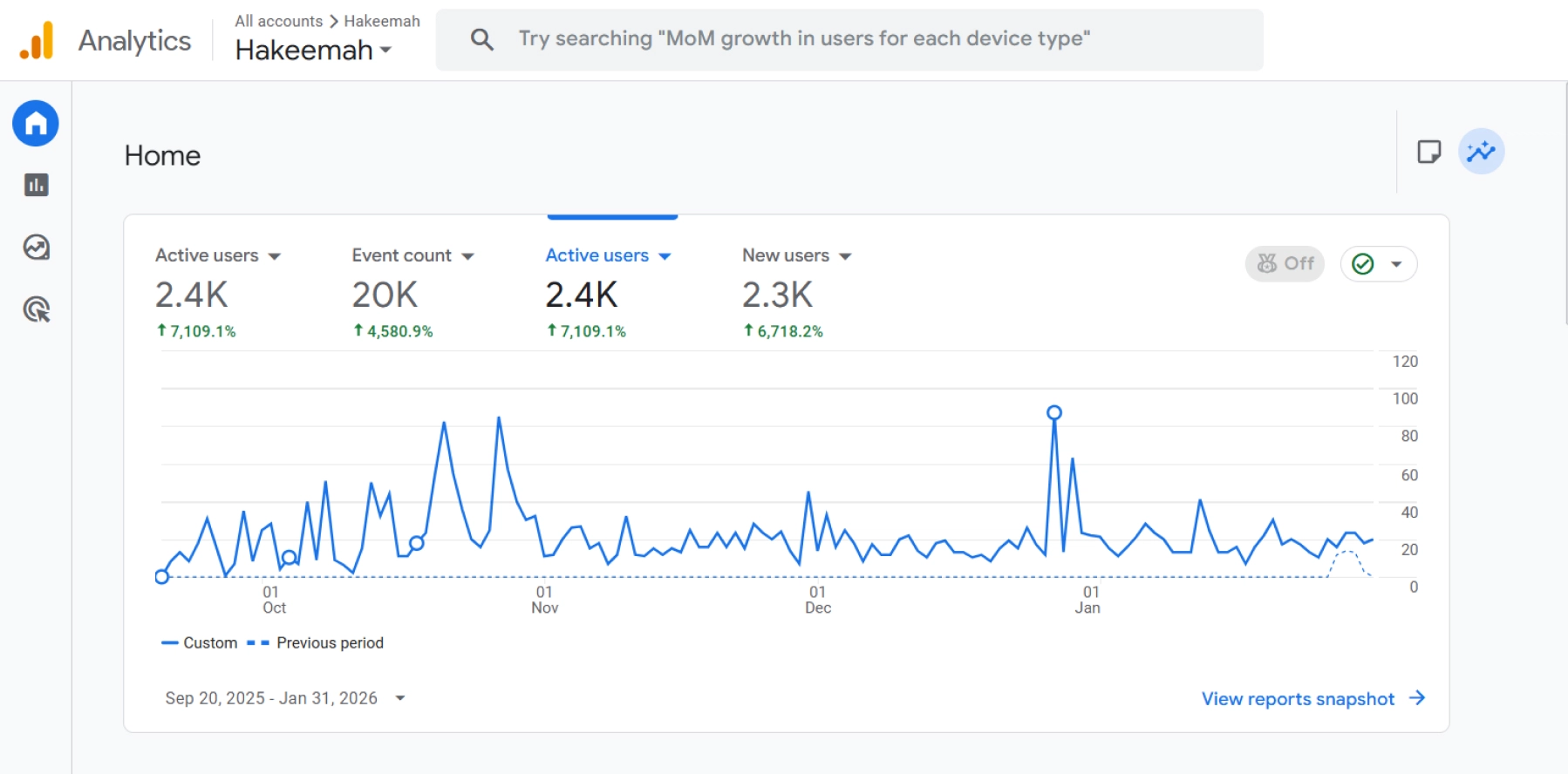Click the search magnifier in the search bar
The width and height of the screenshot is (1568, 774).
482,38
